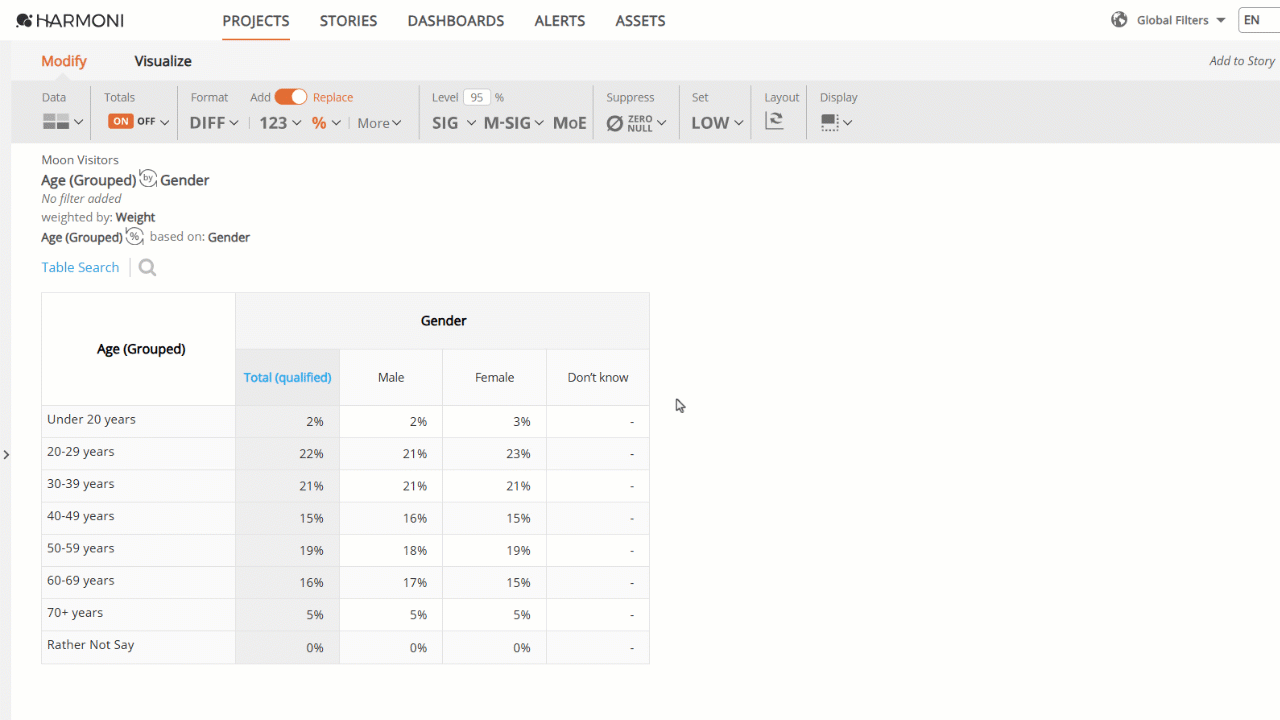
Task: Expand the left side panel arrow
Action: (6, 455)
